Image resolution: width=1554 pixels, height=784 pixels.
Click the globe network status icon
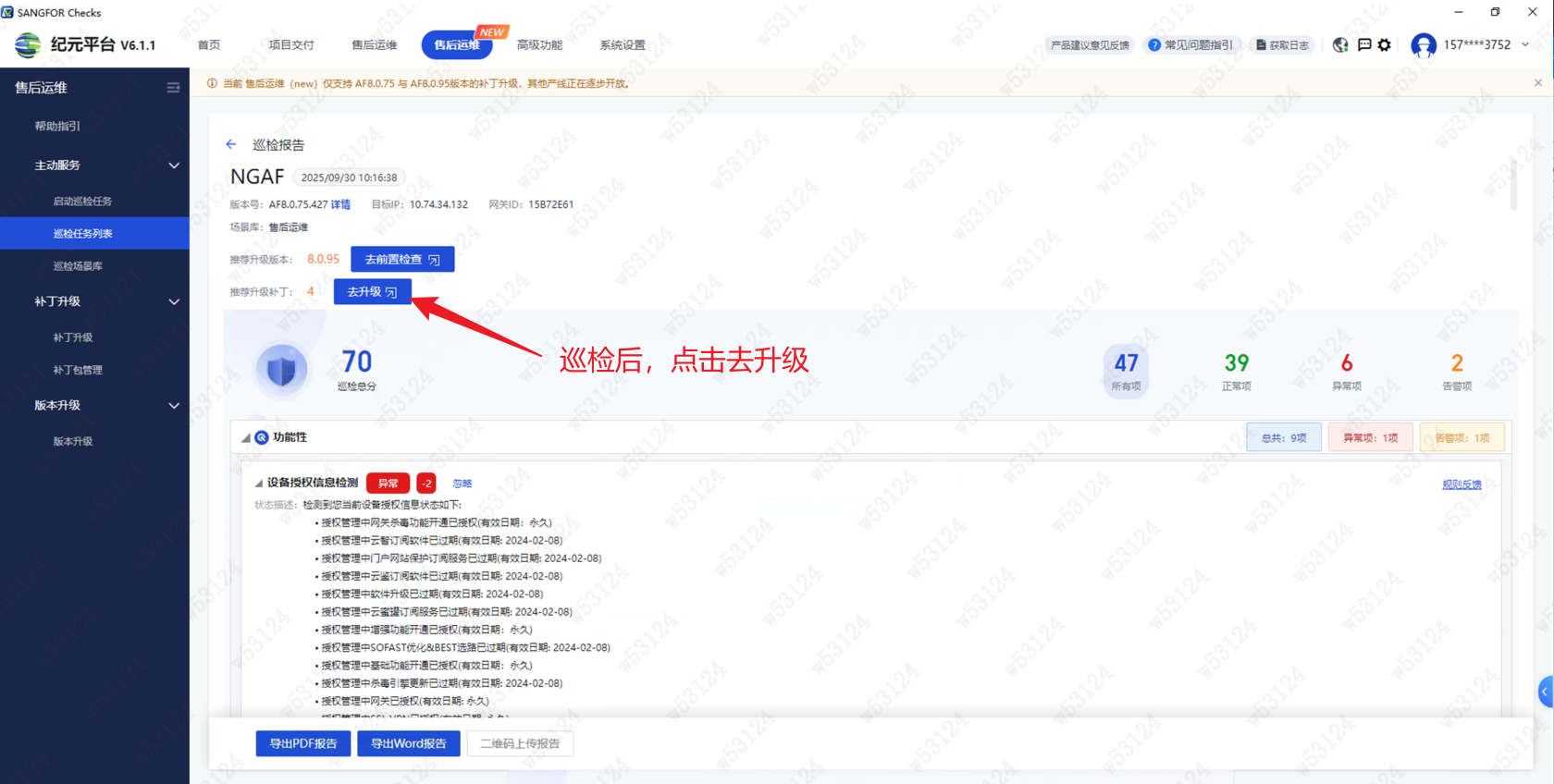[1339, 44]
